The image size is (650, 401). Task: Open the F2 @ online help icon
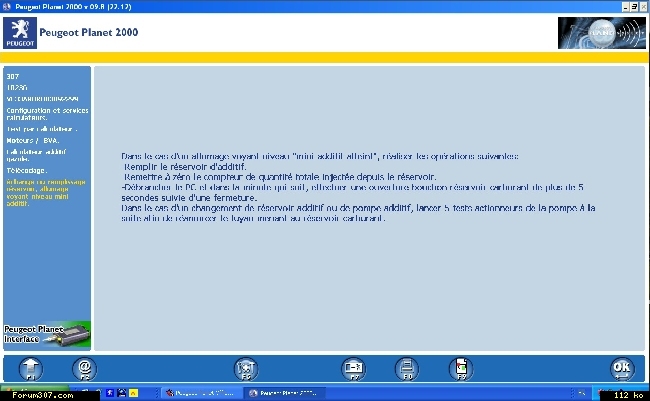(x=85, y=368)
